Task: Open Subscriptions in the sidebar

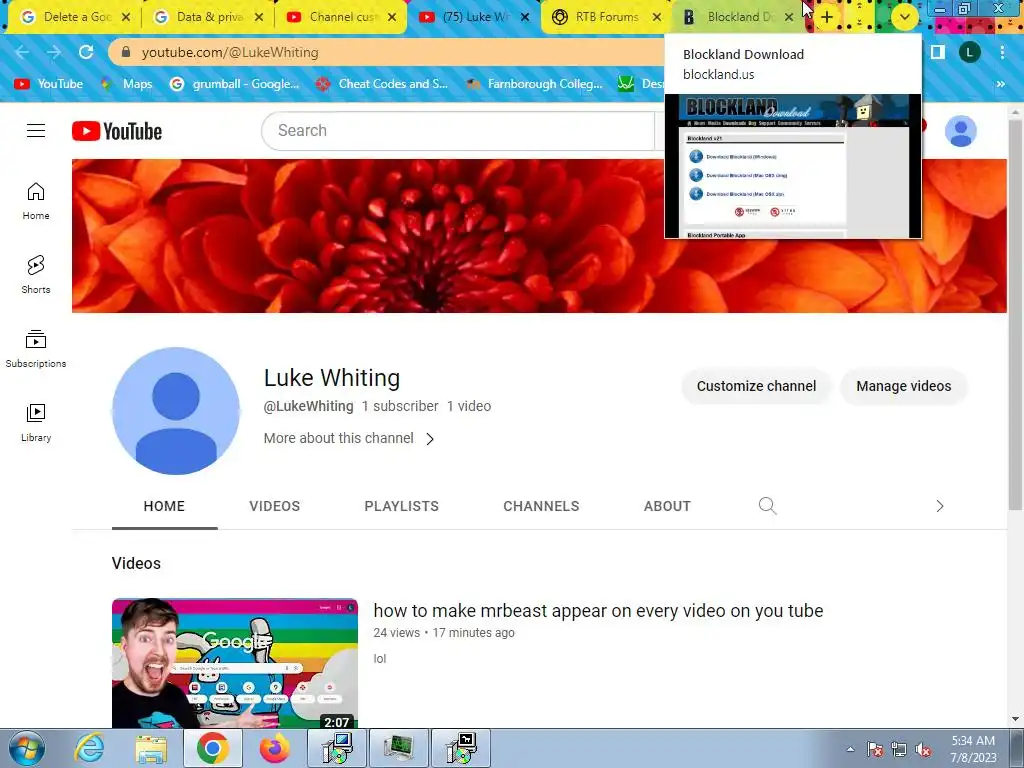Action: pyautogui.click(x=36, y=349)
